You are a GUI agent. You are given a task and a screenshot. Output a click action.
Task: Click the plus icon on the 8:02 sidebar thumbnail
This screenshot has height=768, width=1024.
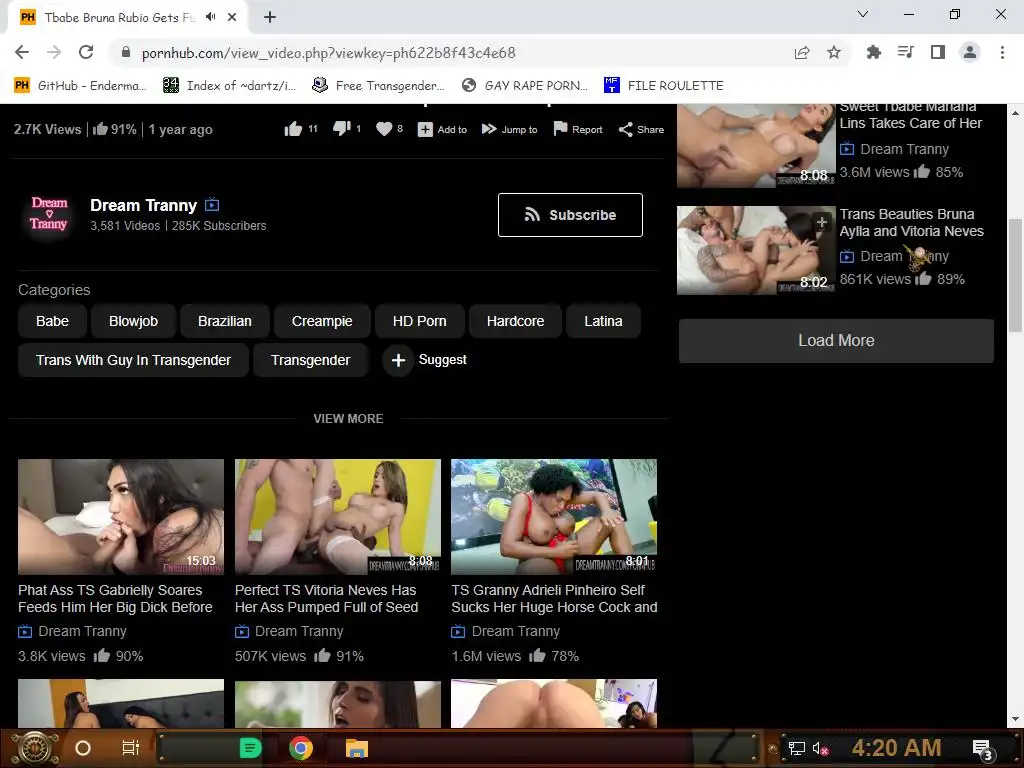click(x=822, y=222)
